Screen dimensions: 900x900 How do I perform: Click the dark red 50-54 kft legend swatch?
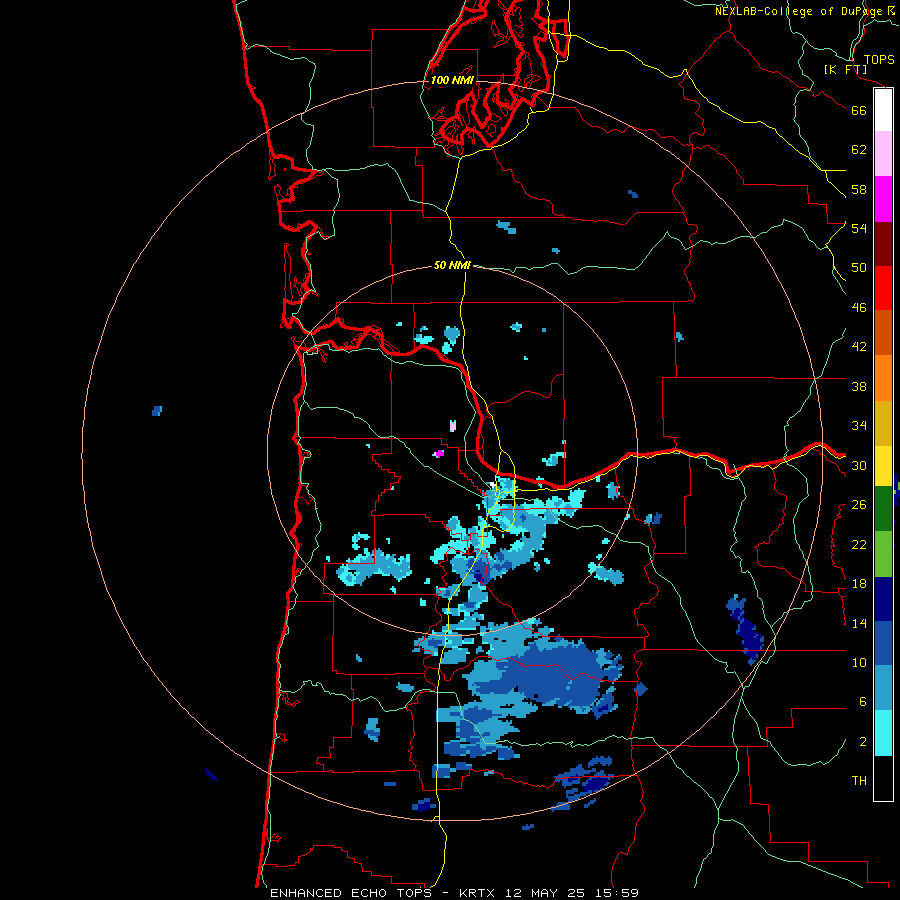883,244
